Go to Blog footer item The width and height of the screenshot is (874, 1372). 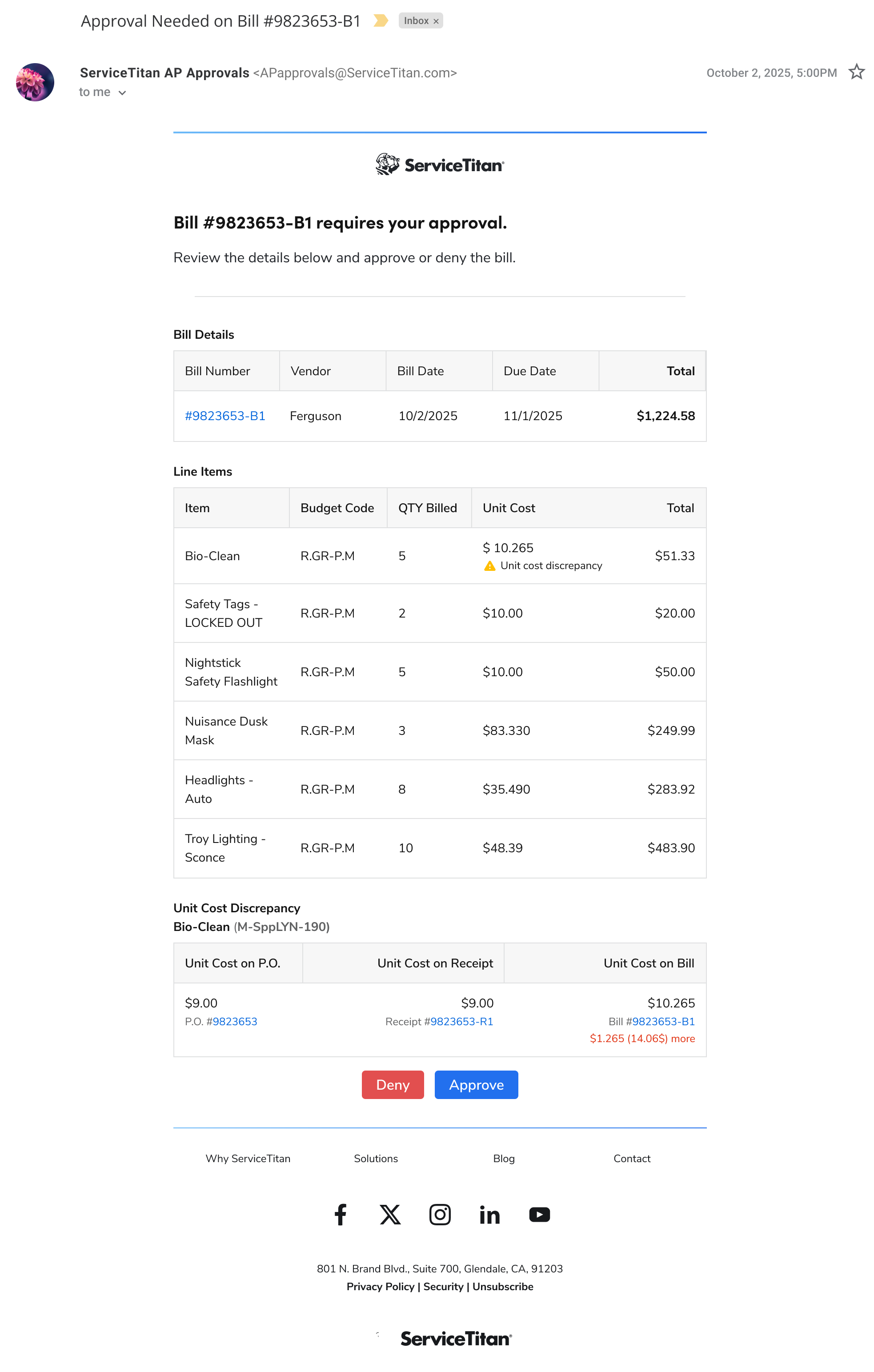click(504, 1158)
